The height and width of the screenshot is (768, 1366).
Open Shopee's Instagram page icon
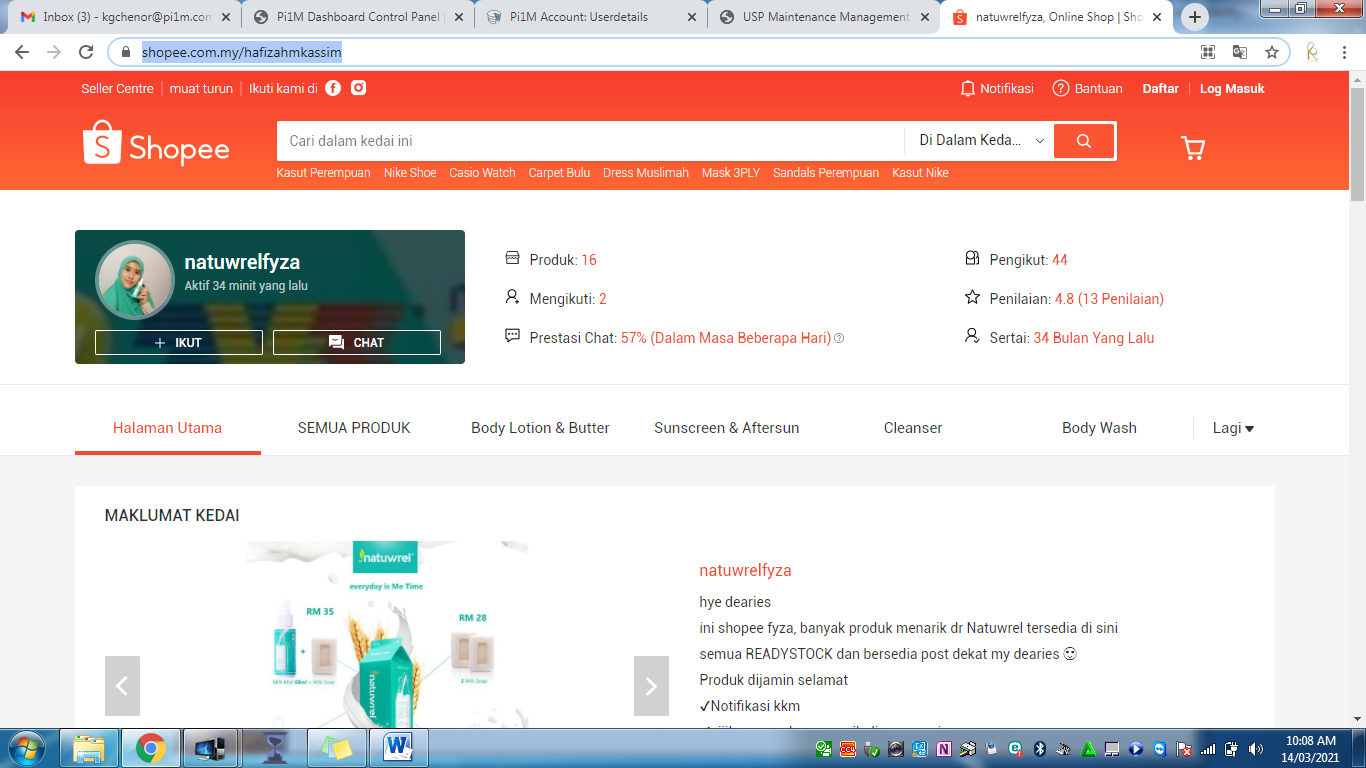(x=358, y=88)
